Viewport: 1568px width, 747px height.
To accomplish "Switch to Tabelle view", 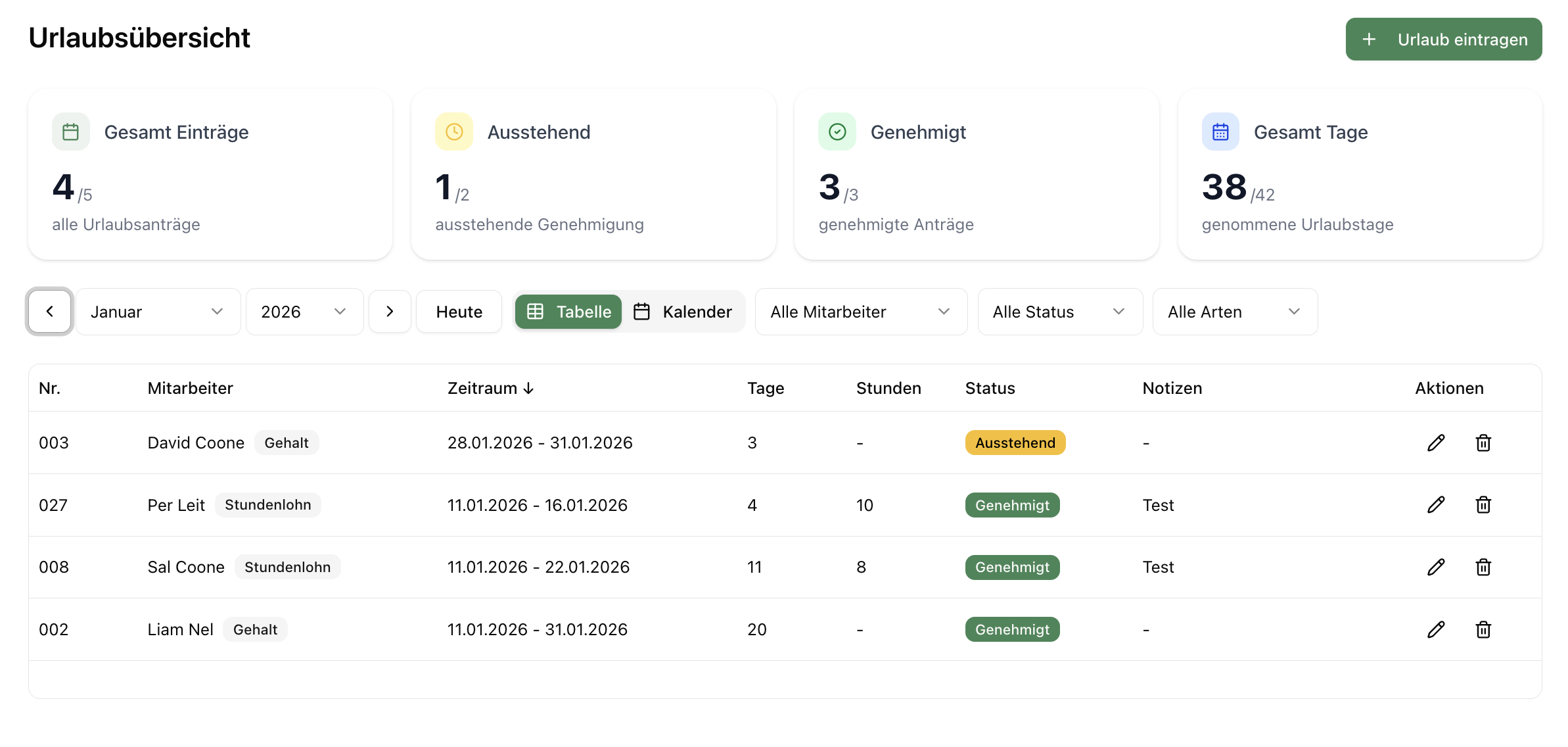I will coord(568,312).
